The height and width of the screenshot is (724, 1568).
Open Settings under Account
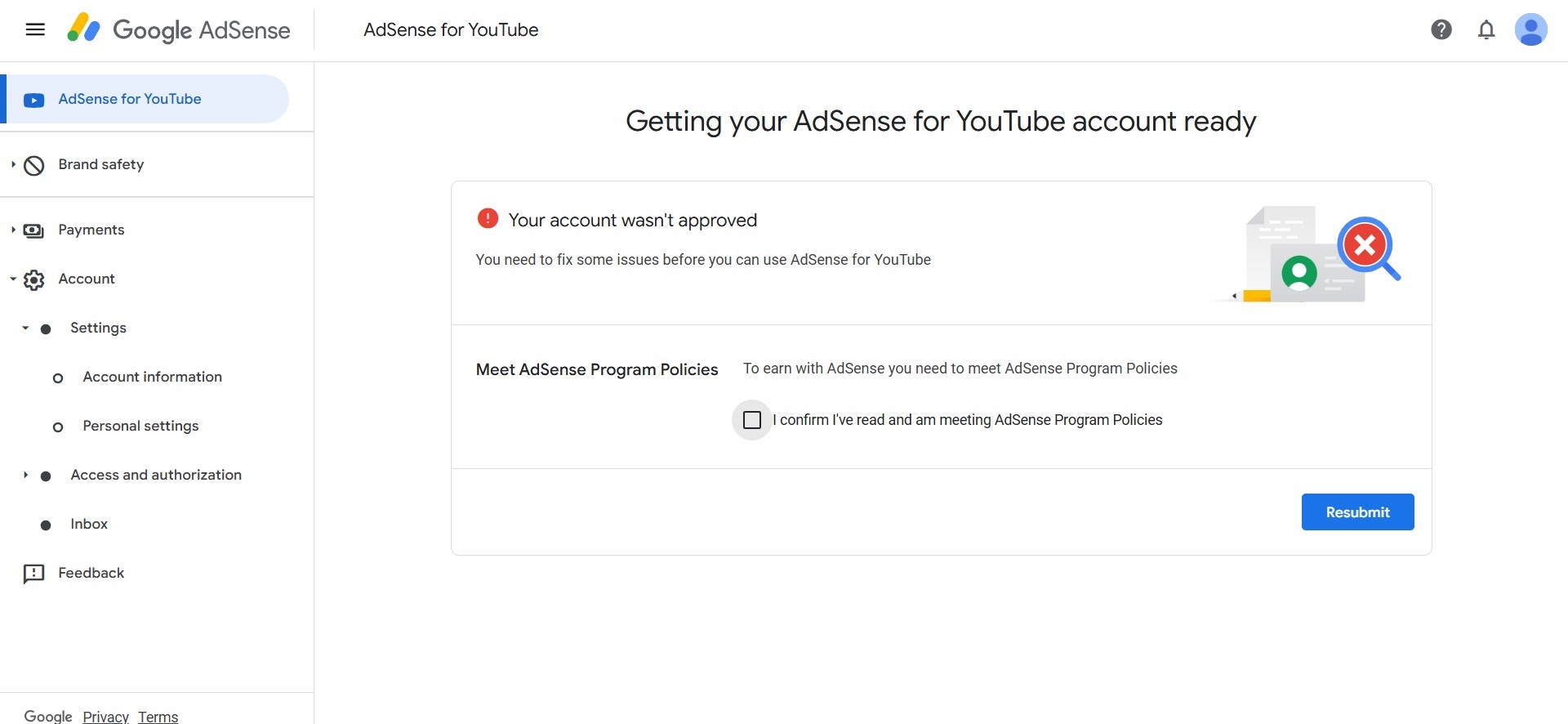98,328
